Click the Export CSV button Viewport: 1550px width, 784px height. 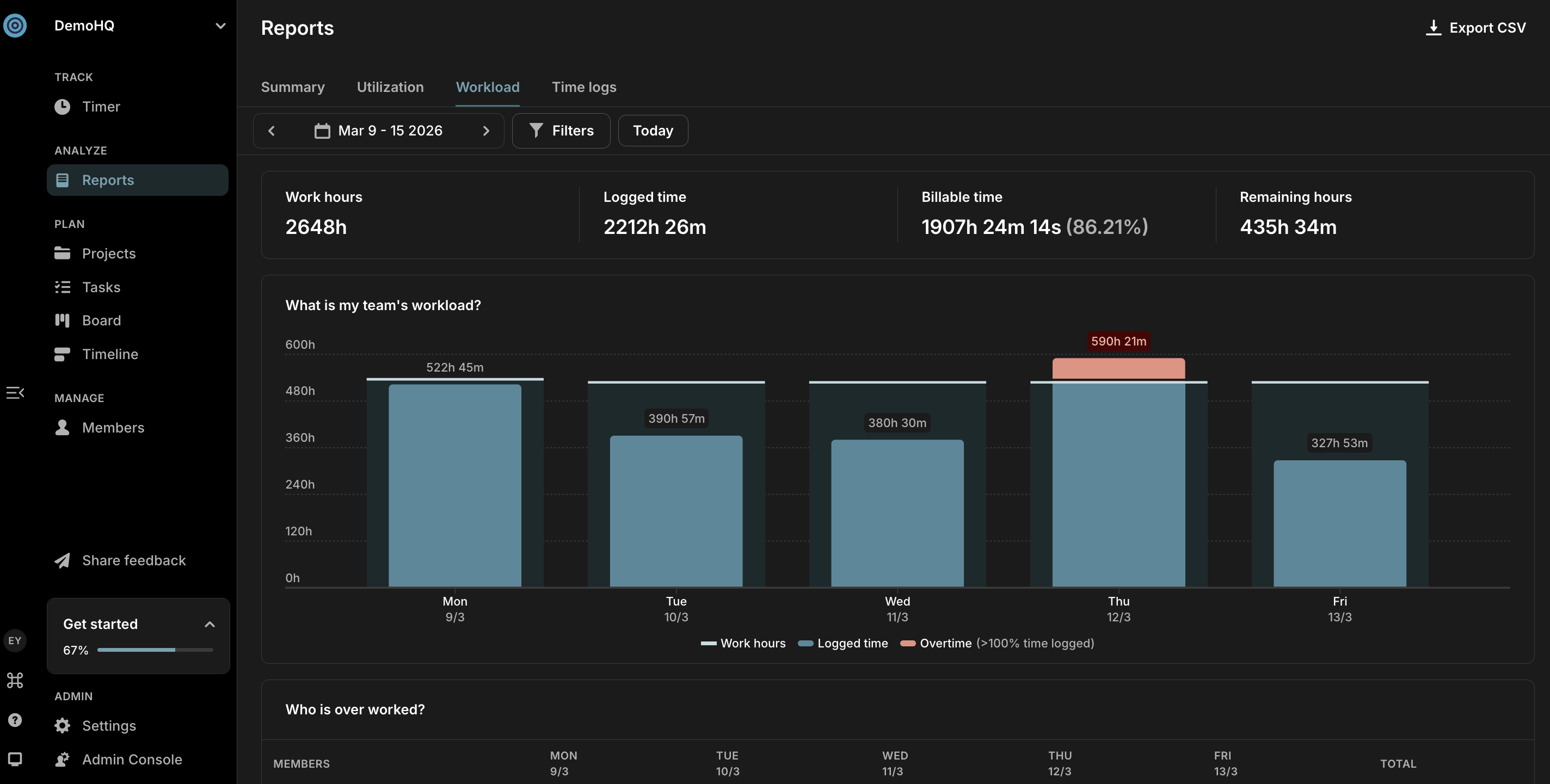(x=1475, y=28)
